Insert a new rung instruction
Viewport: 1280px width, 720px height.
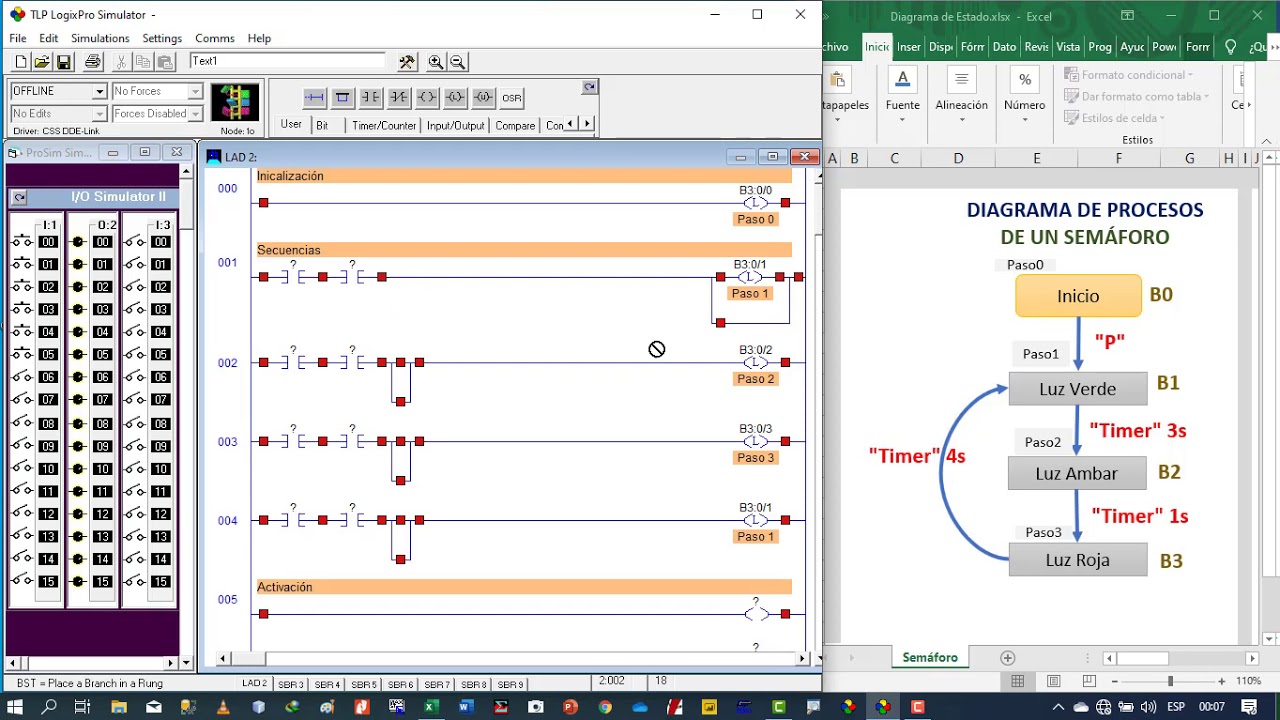point(314,97)
